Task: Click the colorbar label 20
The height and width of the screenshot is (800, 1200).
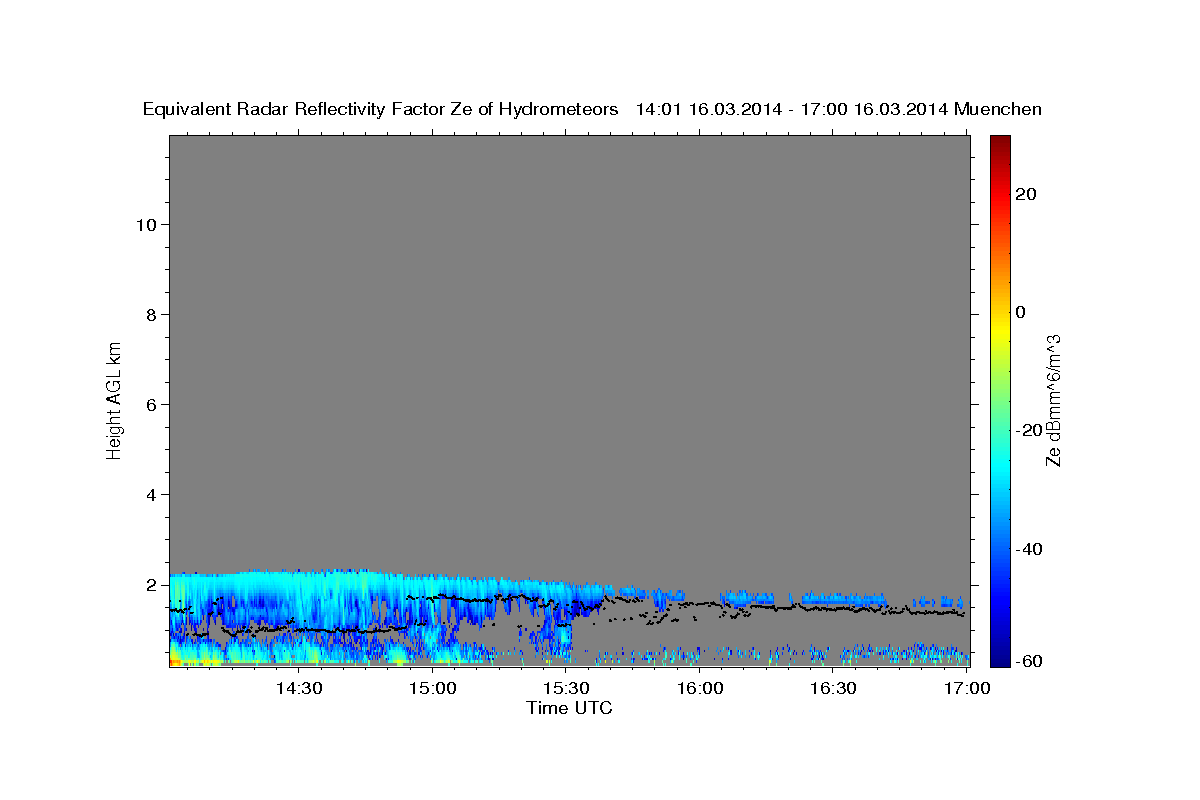Action: 1027,194
